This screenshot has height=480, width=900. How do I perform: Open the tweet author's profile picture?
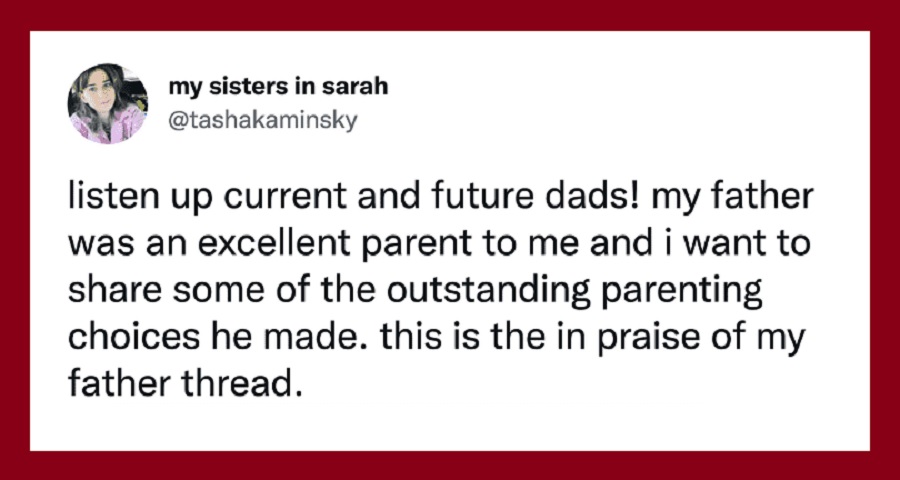[x=108, y=104]
